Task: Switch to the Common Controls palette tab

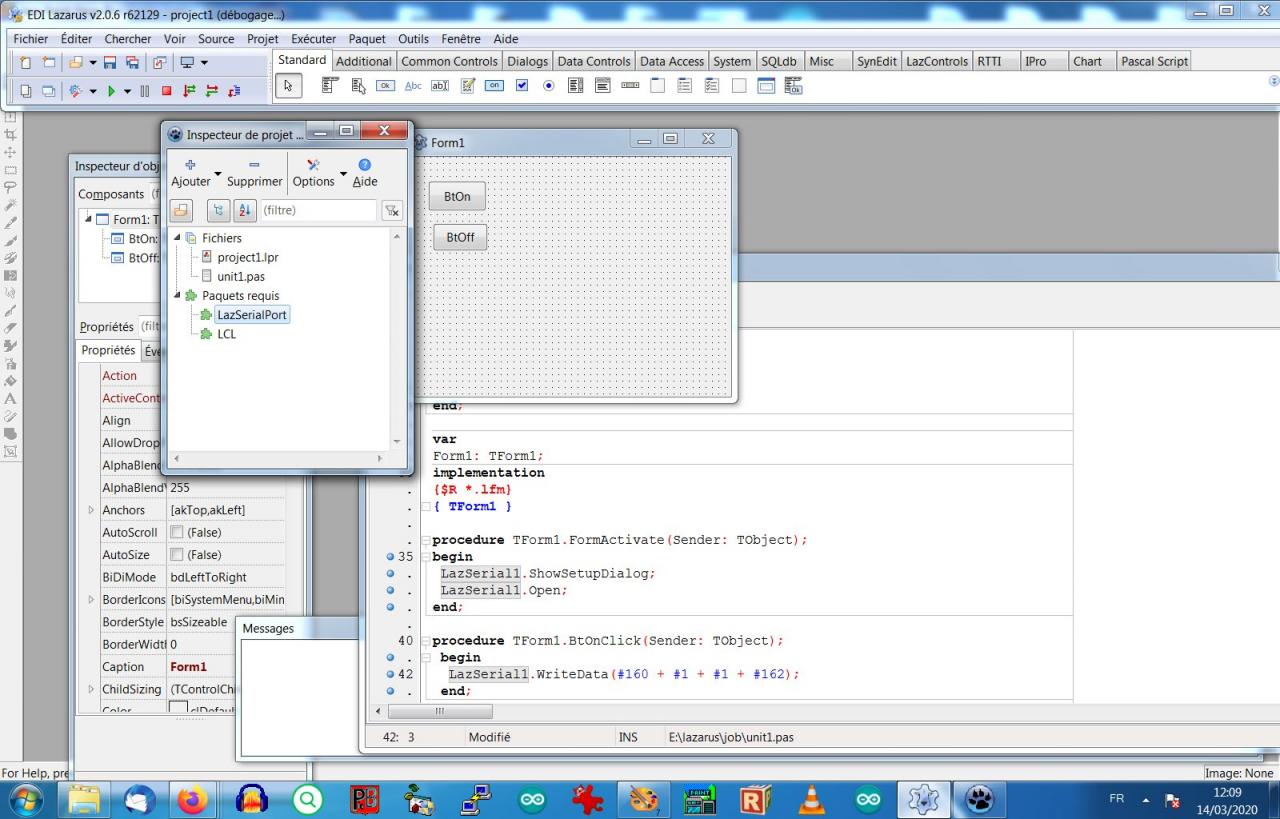Action: [449, 61]
